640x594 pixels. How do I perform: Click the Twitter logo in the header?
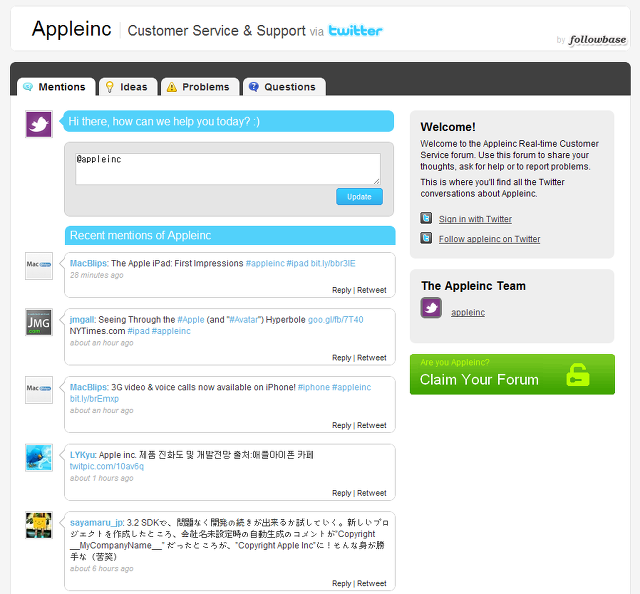(x=356, y=31)
